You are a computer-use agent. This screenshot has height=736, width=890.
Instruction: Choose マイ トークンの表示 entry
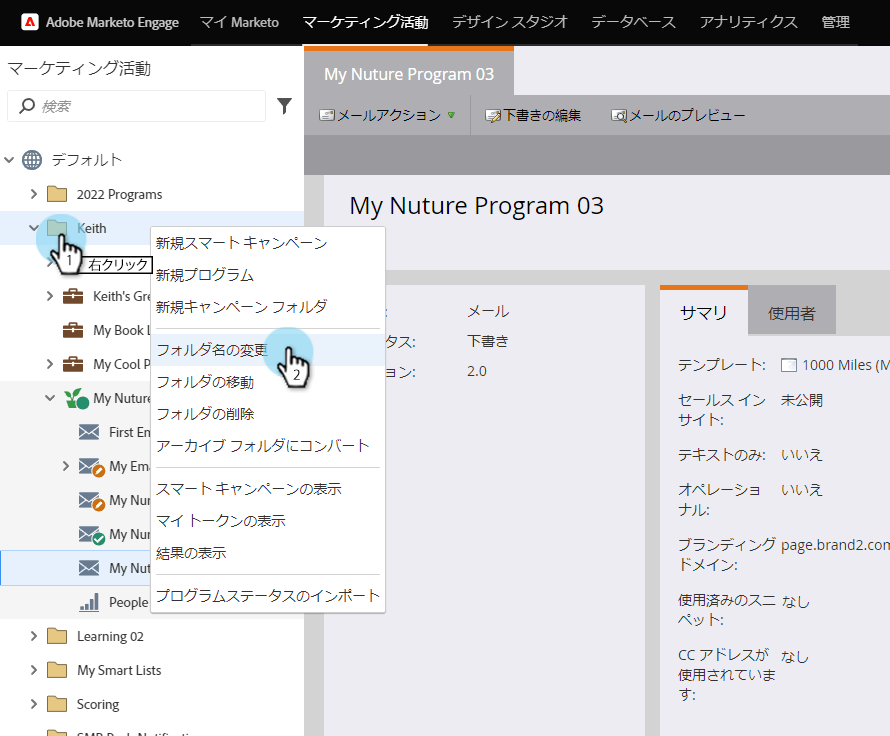pos(268,520)
